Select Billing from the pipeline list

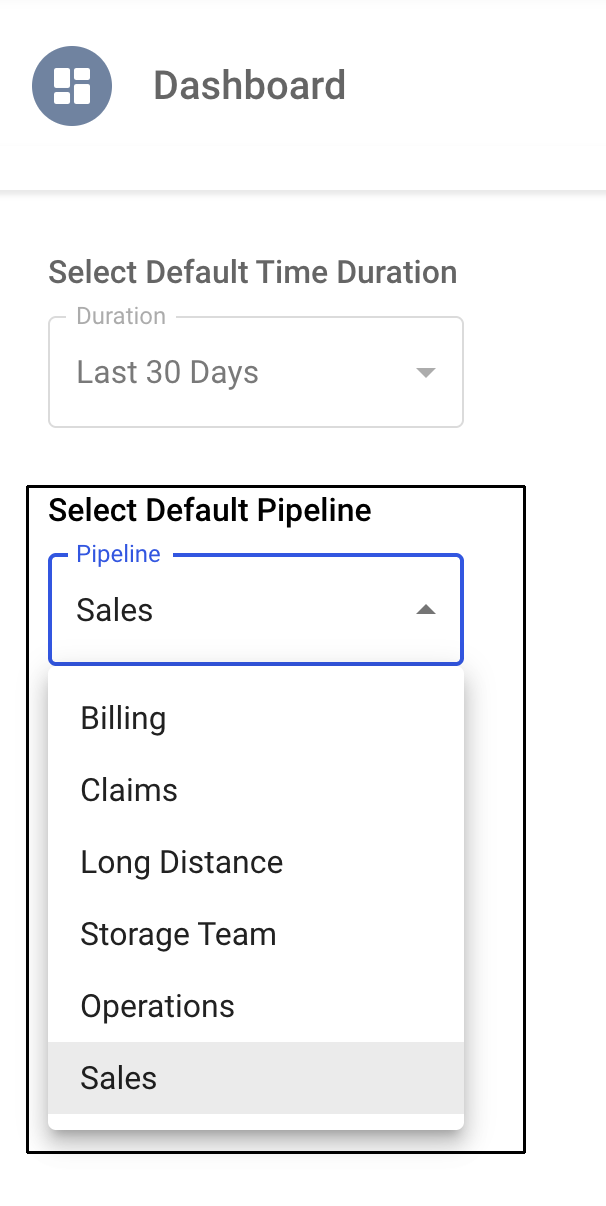coord(124,718)
